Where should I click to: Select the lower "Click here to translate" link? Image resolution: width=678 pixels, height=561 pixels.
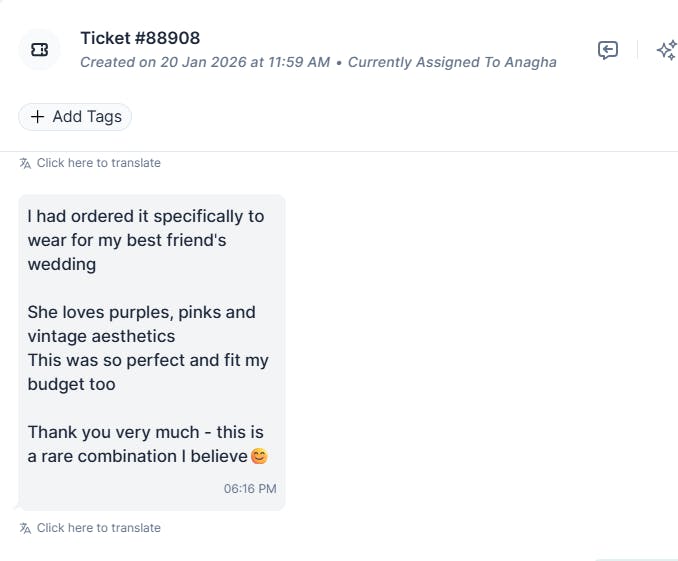[98, 528]
